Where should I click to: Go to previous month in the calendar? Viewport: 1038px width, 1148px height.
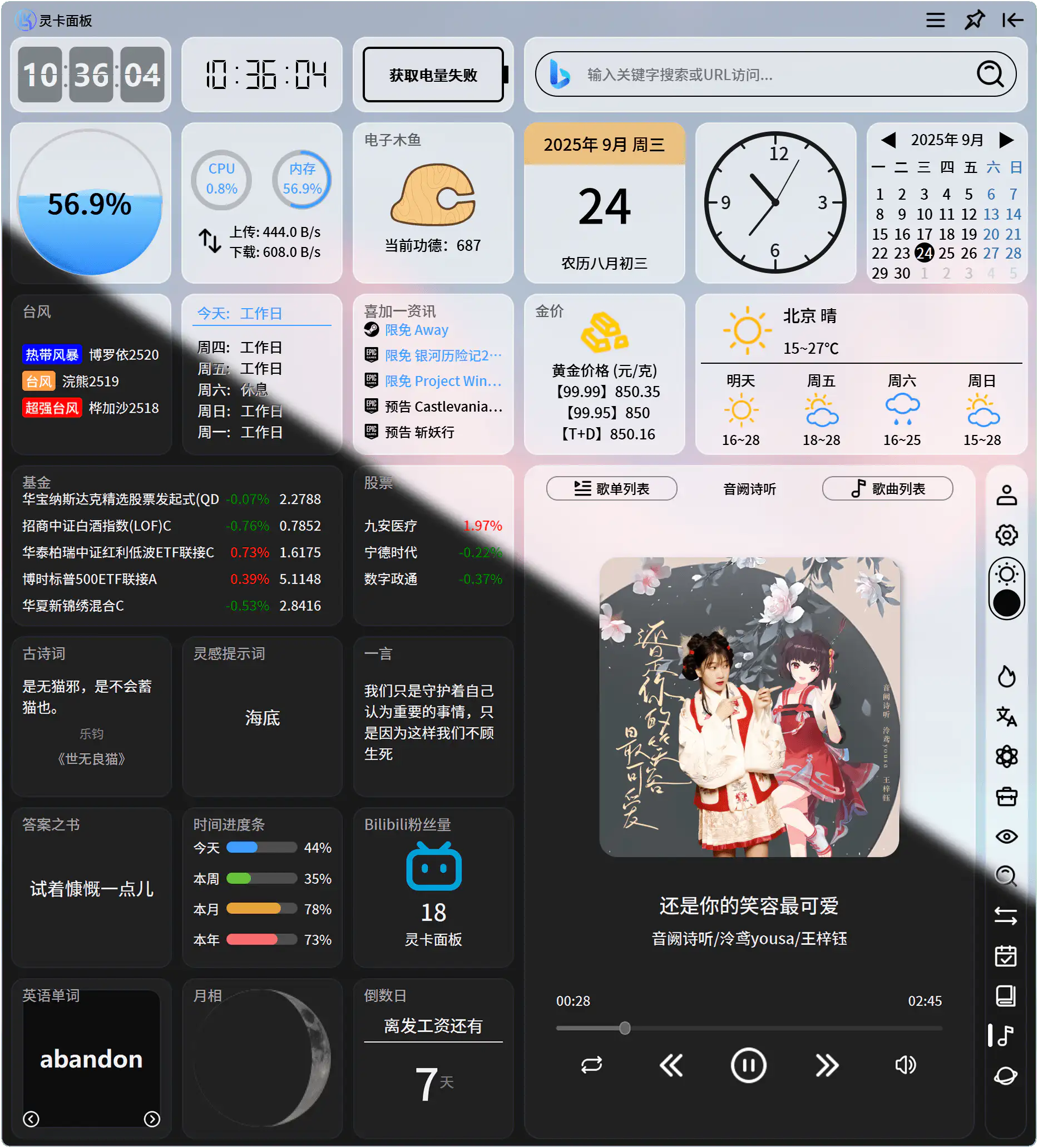(x=888, y=140)
